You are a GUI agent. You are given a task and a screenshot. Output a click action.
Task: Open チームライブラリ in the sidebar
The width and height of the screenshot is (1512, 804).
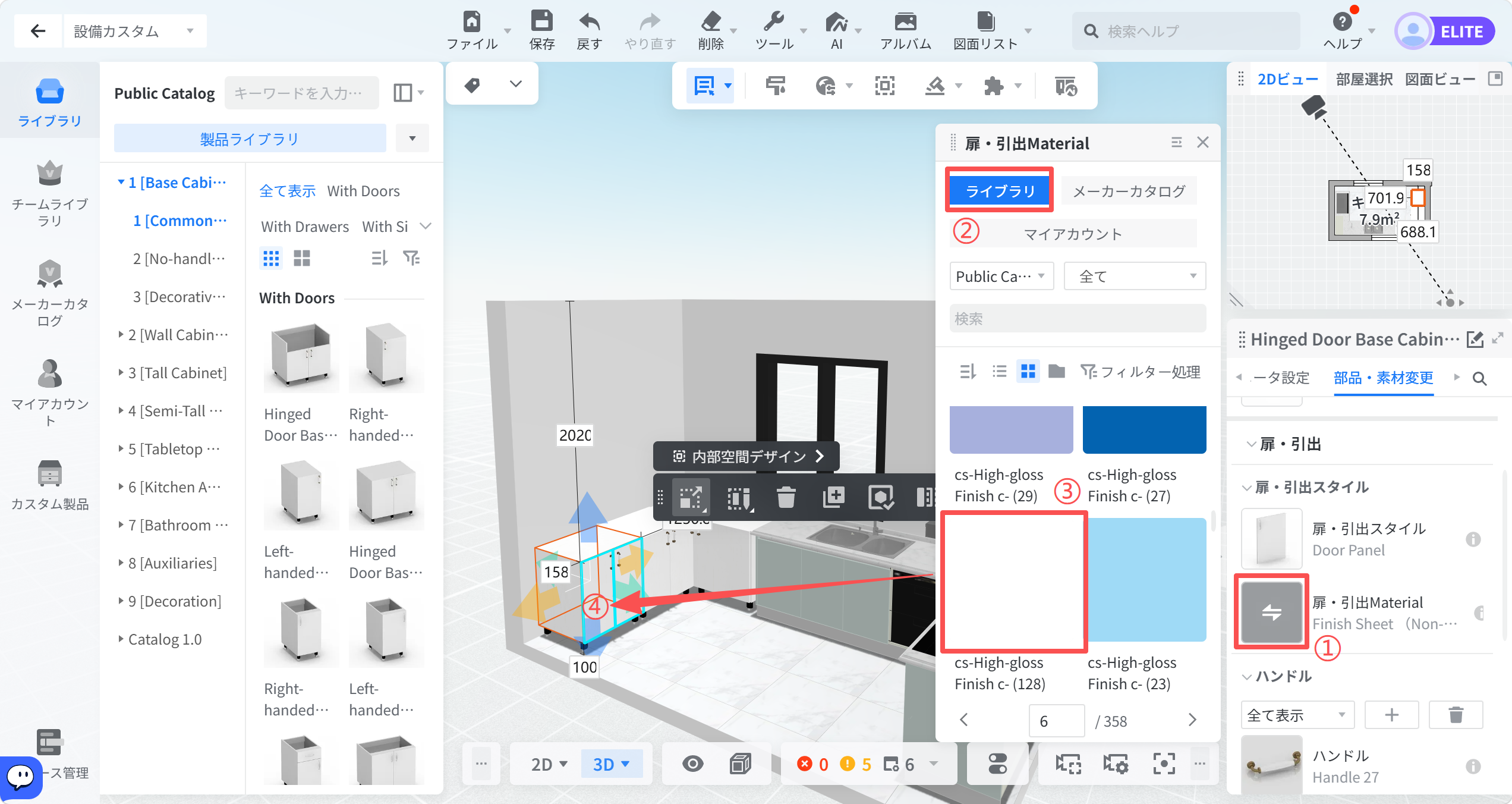point(50,194)
